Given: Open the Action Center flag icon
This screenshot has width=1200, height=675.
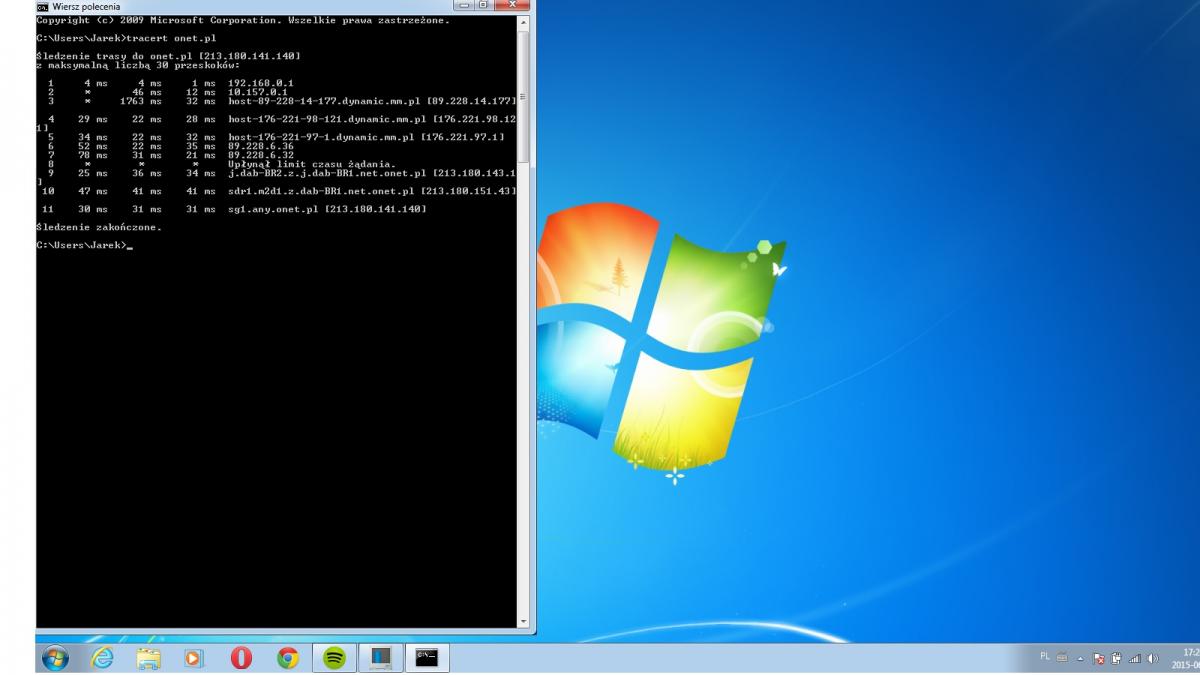Looking at the screenshot, I should (1098, 658).
